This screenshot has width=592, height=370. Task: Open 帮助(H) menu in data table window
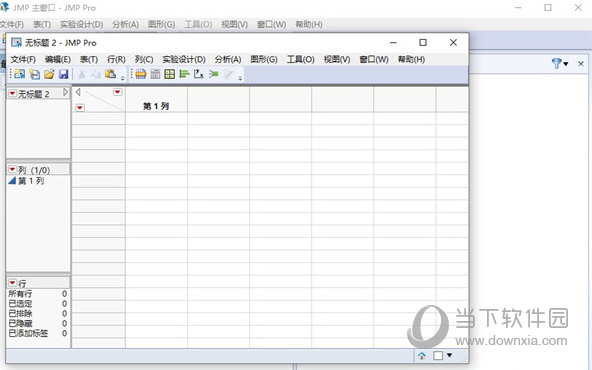click(x=412, y=59)
